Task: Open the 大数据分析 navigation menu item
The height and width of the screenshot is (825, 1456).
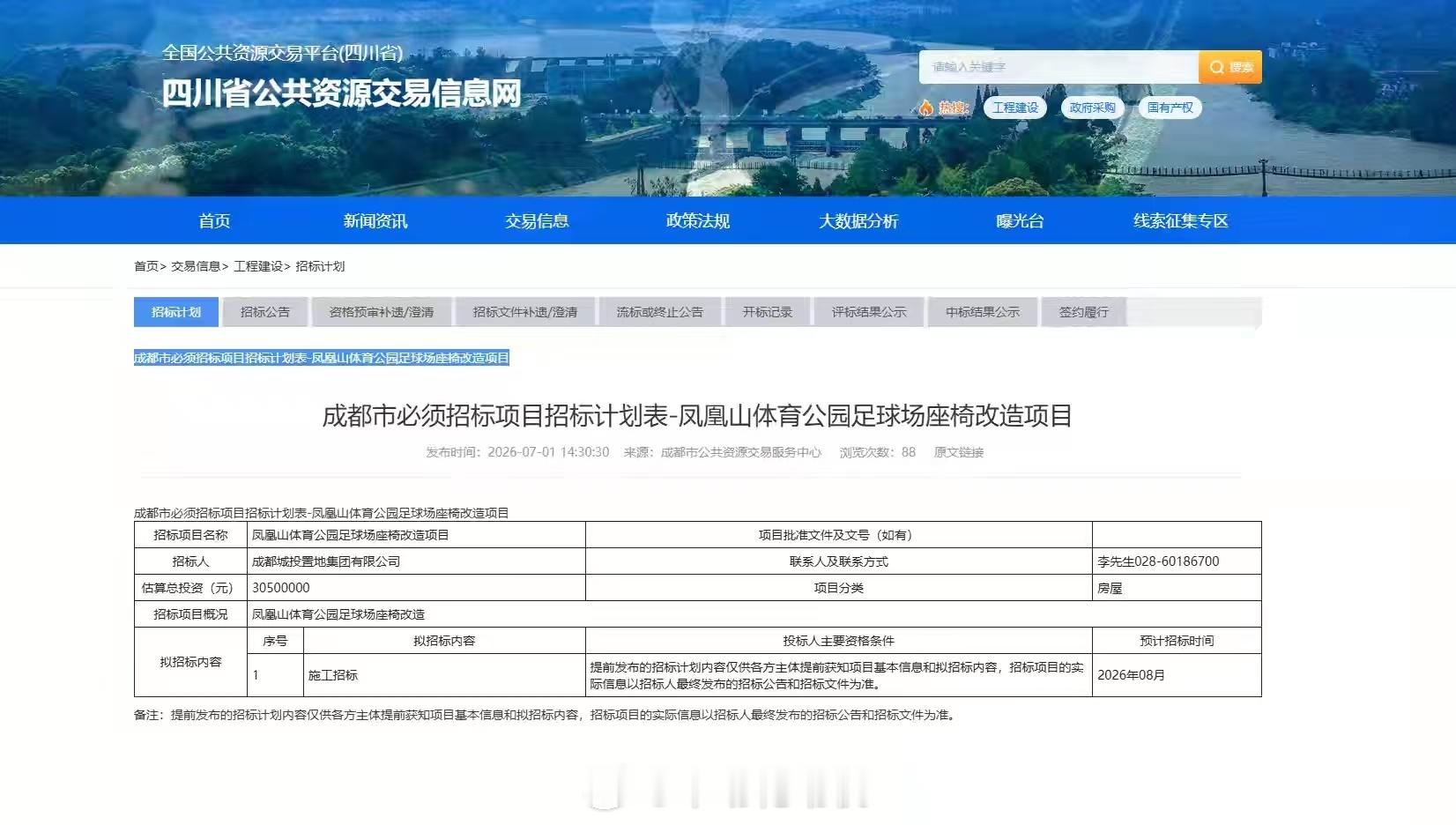Action: (858, 220)
